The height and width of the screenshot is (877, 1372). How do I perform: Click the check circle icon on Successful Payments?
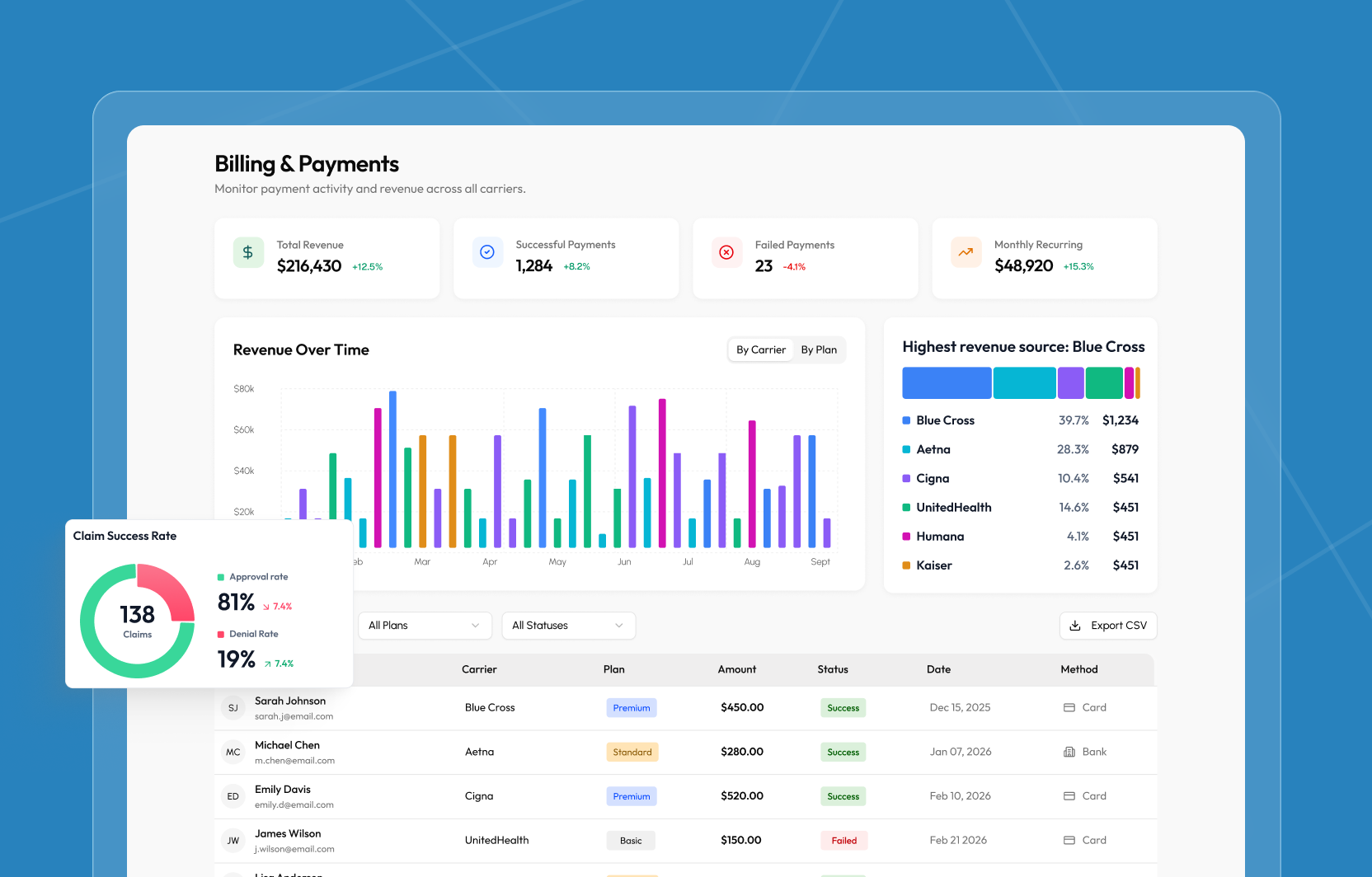point(487,252)
